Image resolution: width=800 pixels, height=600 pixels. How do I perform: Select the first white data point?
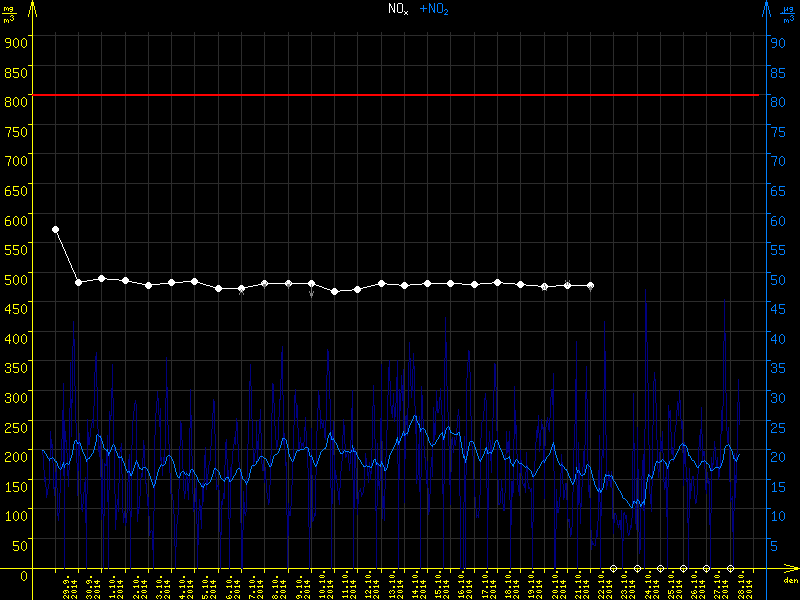[x=55, y=229]
